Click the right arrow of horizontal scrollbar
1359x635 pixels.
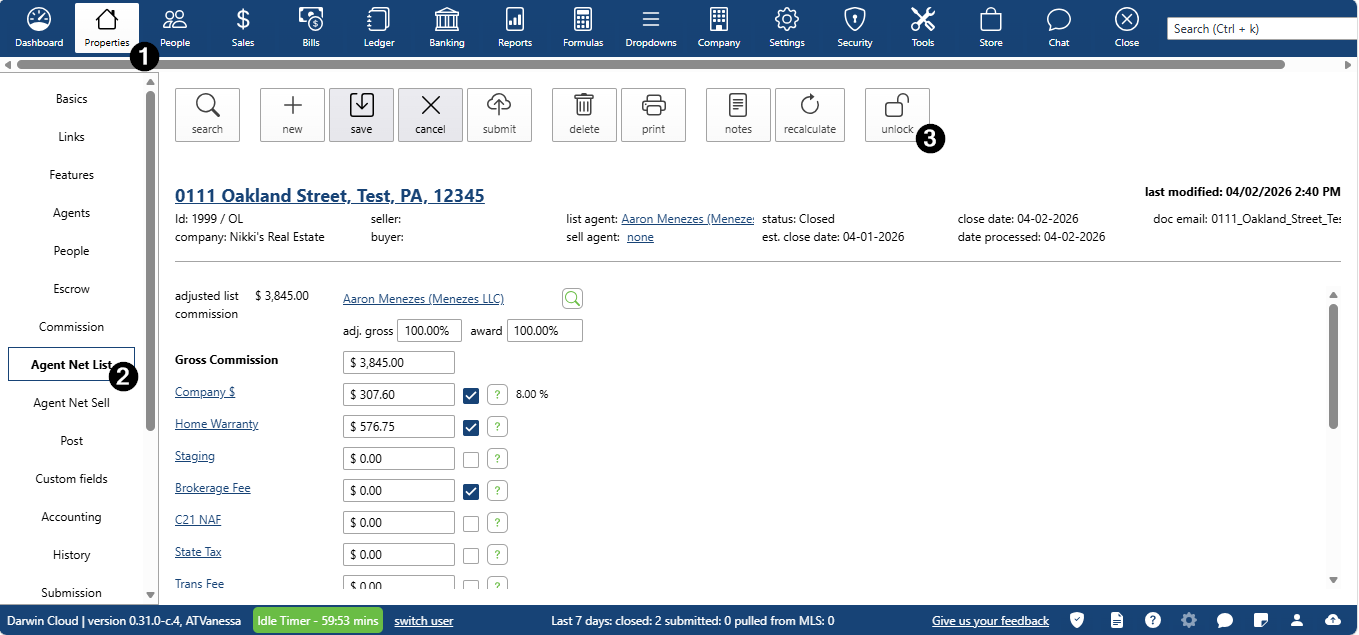pos(1349,64)
